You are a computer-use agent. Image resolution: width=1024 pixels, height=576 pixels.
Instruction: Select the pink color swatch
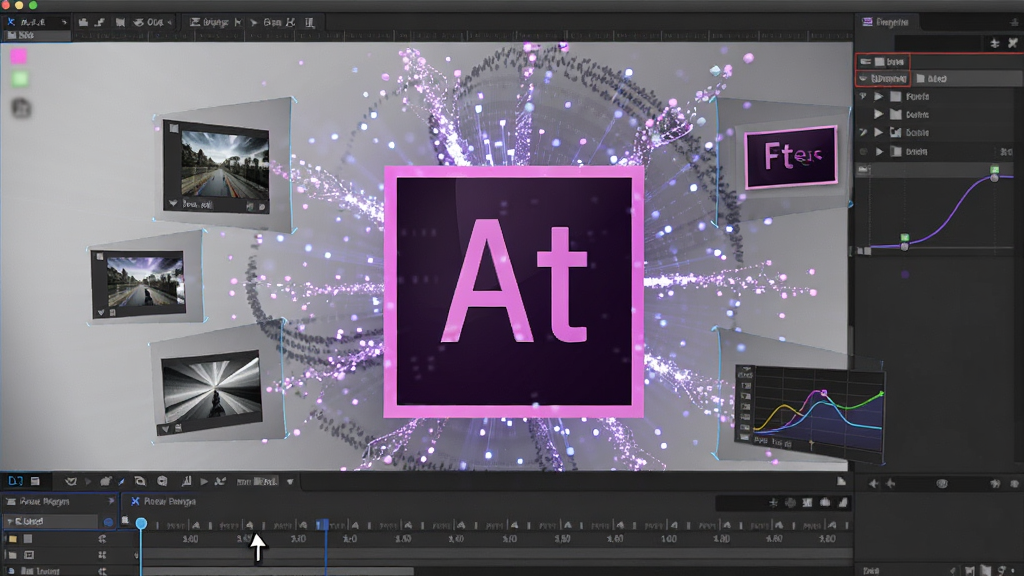[x=18, y=57]
